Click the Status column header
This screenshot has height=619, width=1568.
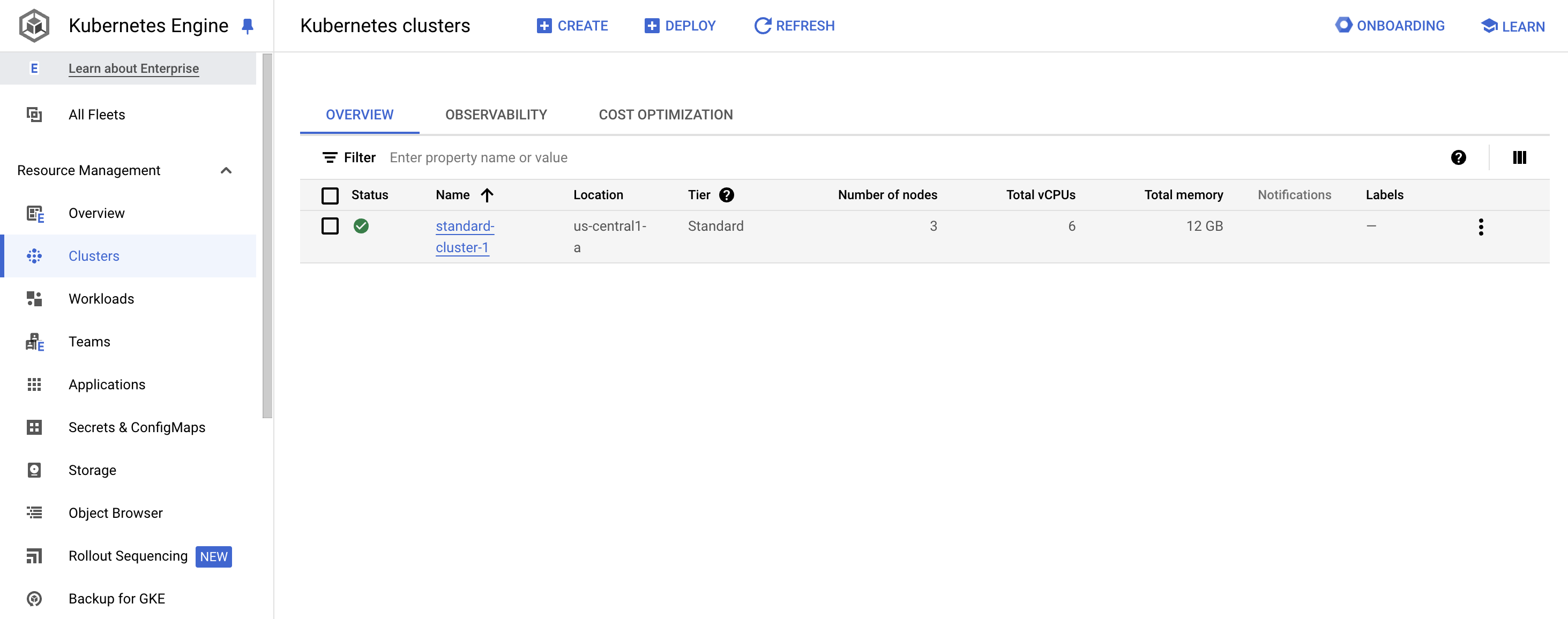(x=369, y=194)
